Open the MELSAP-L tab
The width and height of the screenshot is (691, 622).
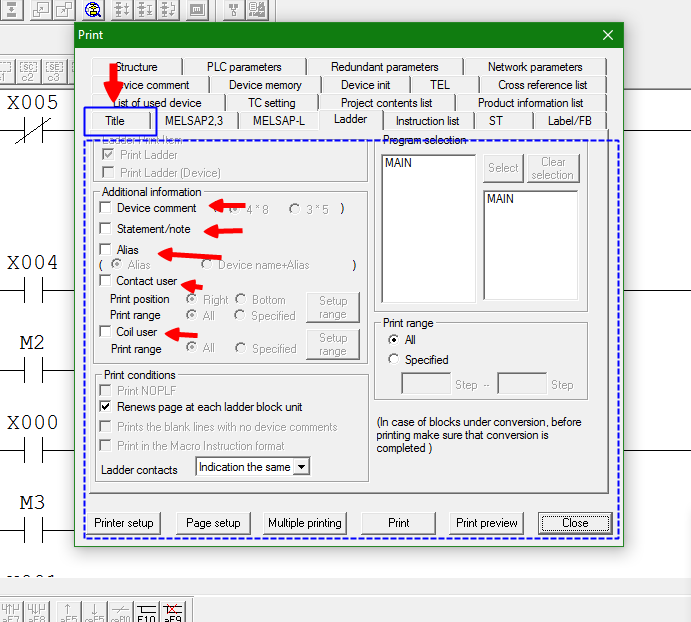pos(279,121)
